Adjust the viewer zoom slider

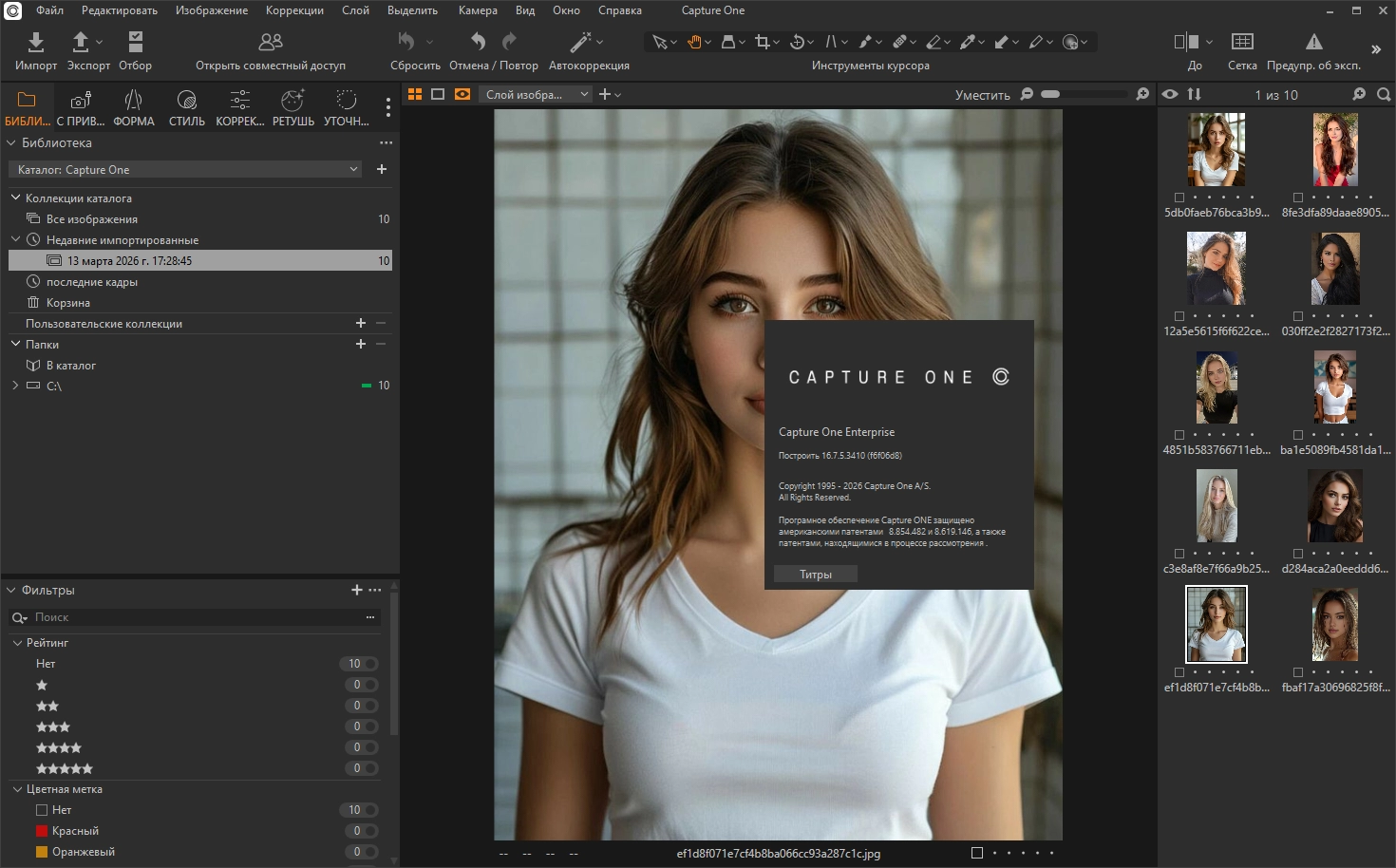[x=1083, y=94]
